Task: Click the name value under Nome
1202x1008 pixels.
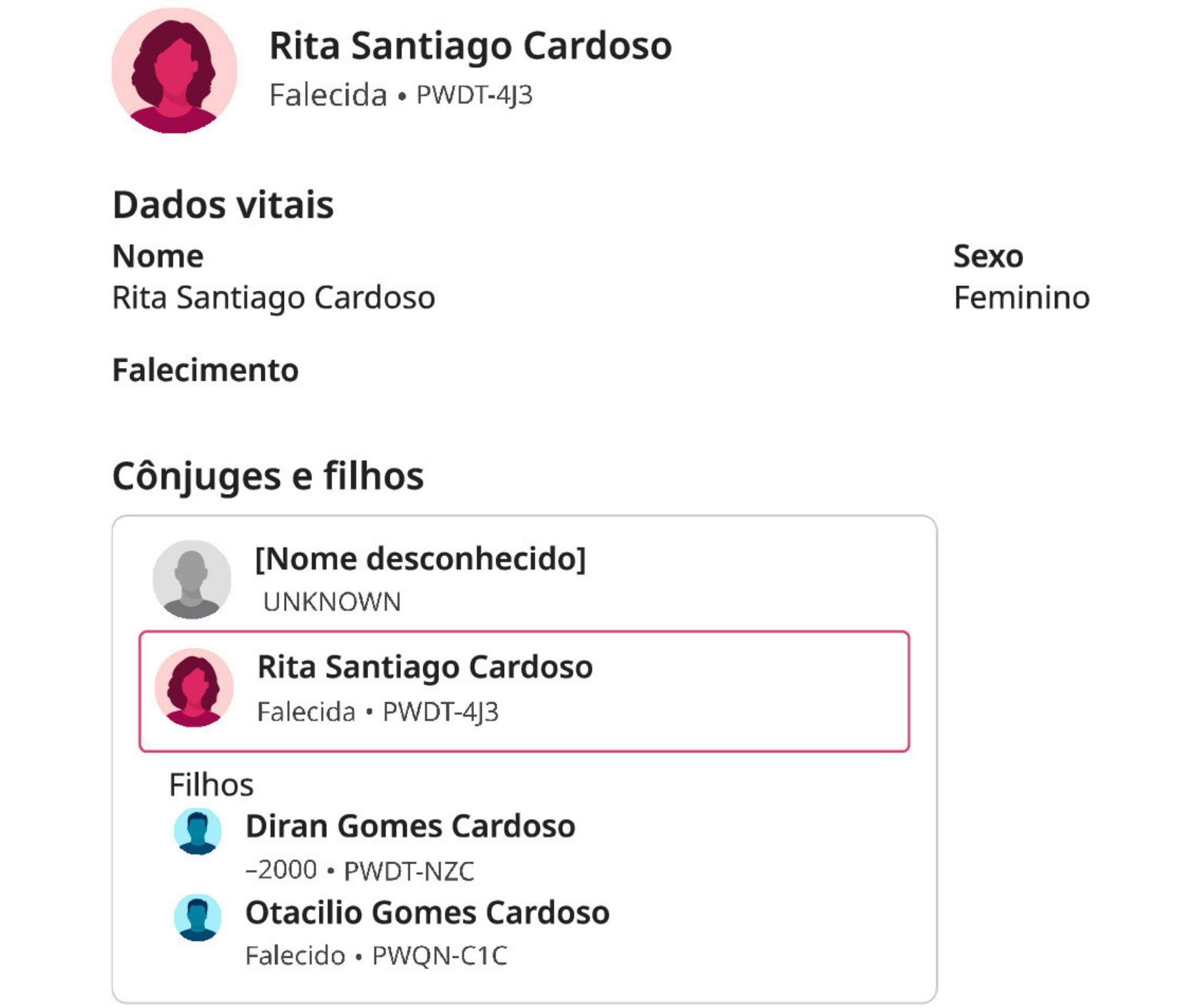Action: coord(274,297)
